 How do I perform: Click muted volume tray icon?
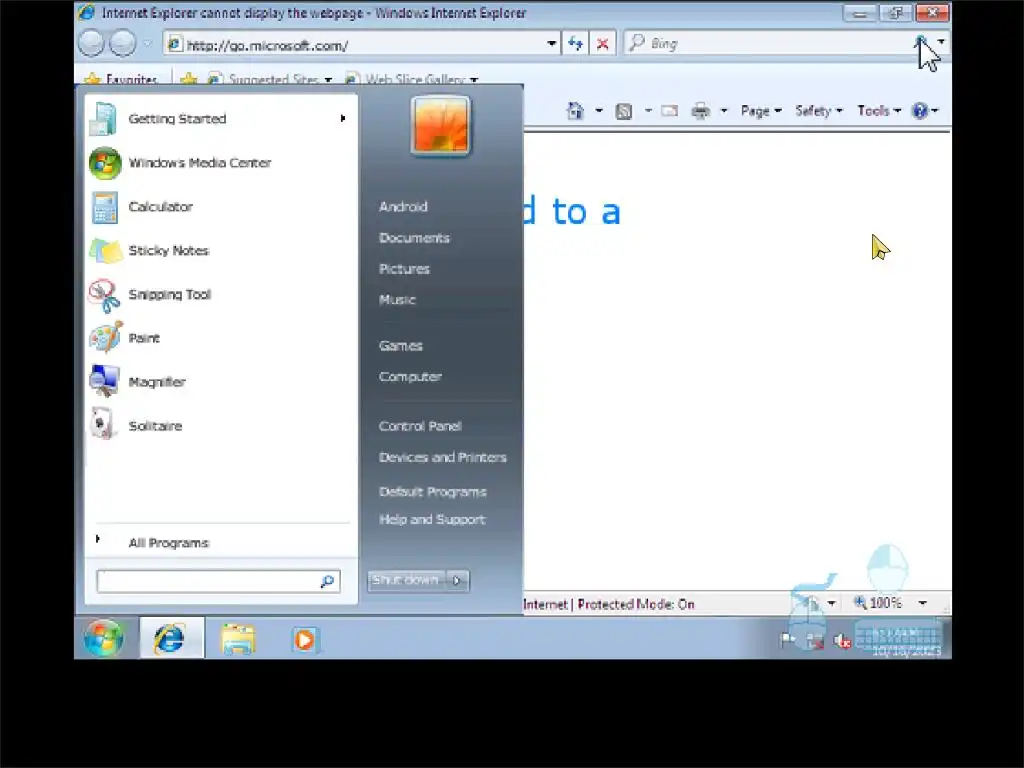click(x=841, y=641)
